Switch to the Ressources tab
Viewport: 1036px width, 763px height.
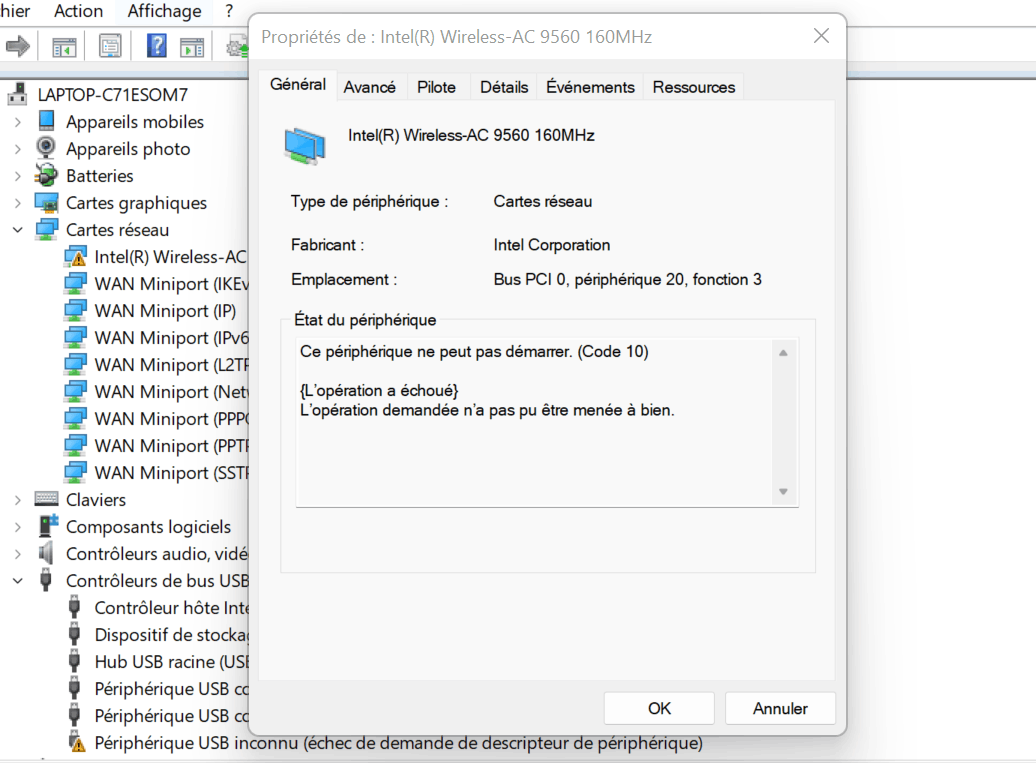coord(694,87)
